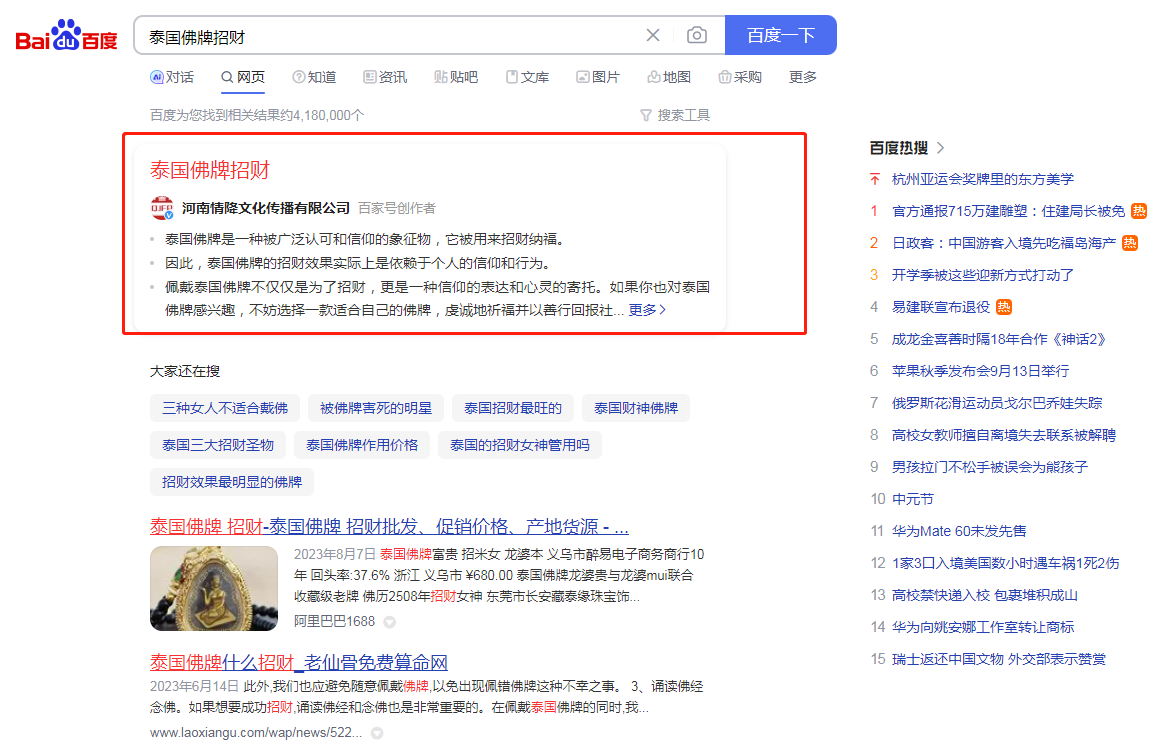Click the 阿里巴巴1688 source label
The width and height of the screenshot is (1163, 744).
tap(335, 622)
